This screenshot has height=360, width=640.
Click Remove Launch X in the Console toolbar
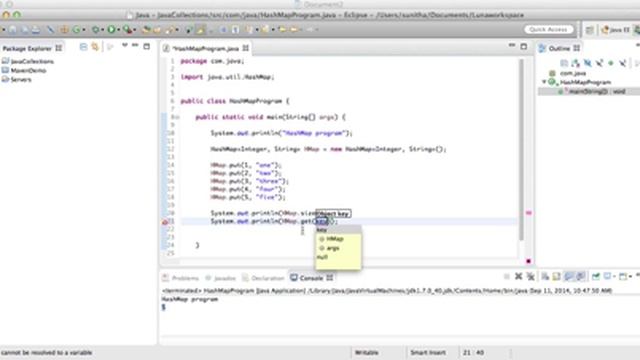pos(518,277)
